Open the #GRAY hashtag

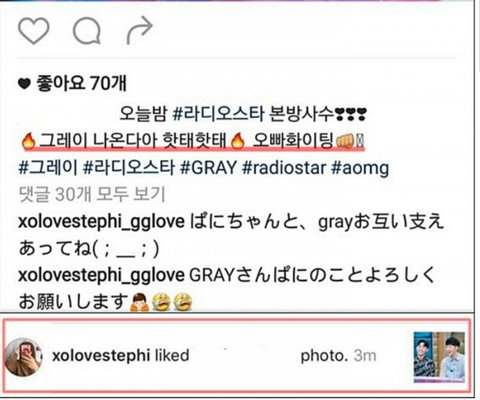click(208, 167)
